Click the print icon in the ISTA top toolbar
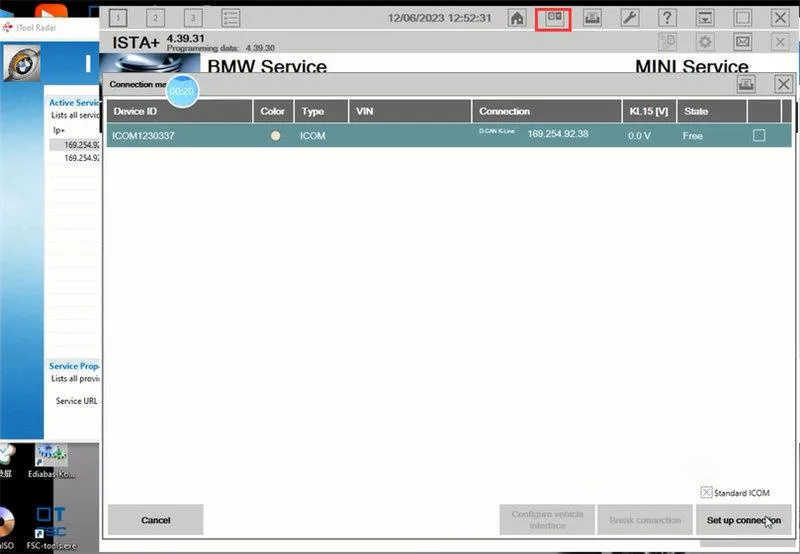This screenshot has width=800, height=554. [592, 18]
